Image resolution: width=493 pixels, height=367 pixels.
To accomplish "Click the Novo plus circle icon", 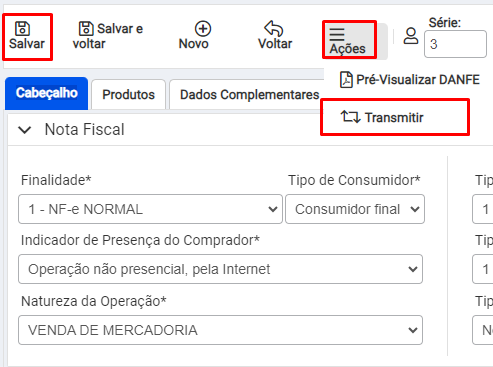I will [x=203, y=29].
